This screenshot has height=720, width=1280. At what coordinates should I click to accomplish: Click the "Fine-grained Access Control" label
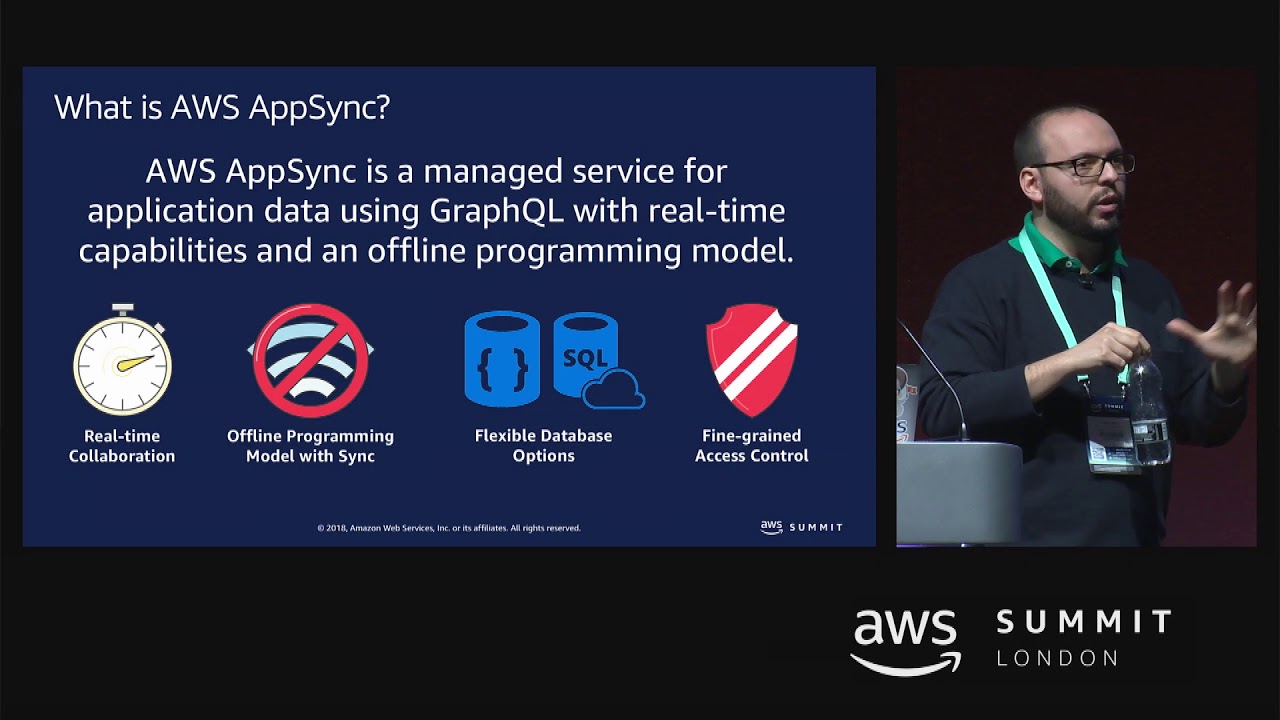[x=752, y=446]
